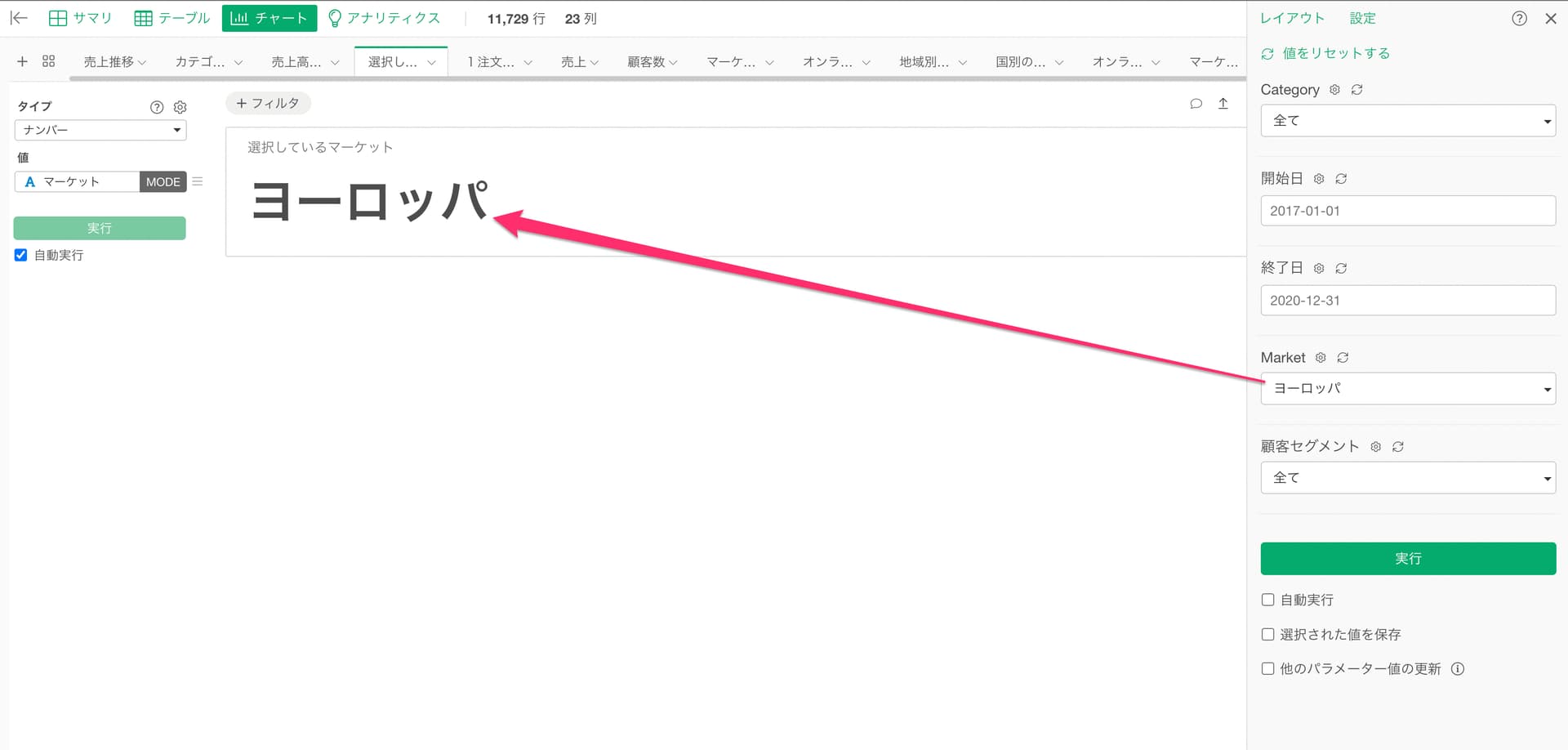
Task: Open the comment bubble icon
Action: [x=1196, y=104]
